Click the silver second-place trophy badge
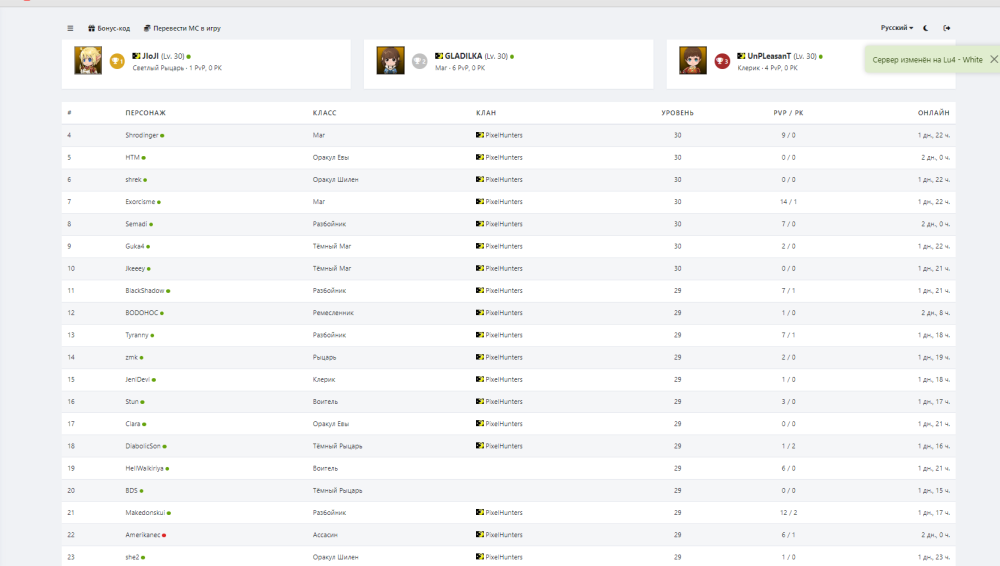The width and height of the screenshot is (1000, 566). [419, 61]
